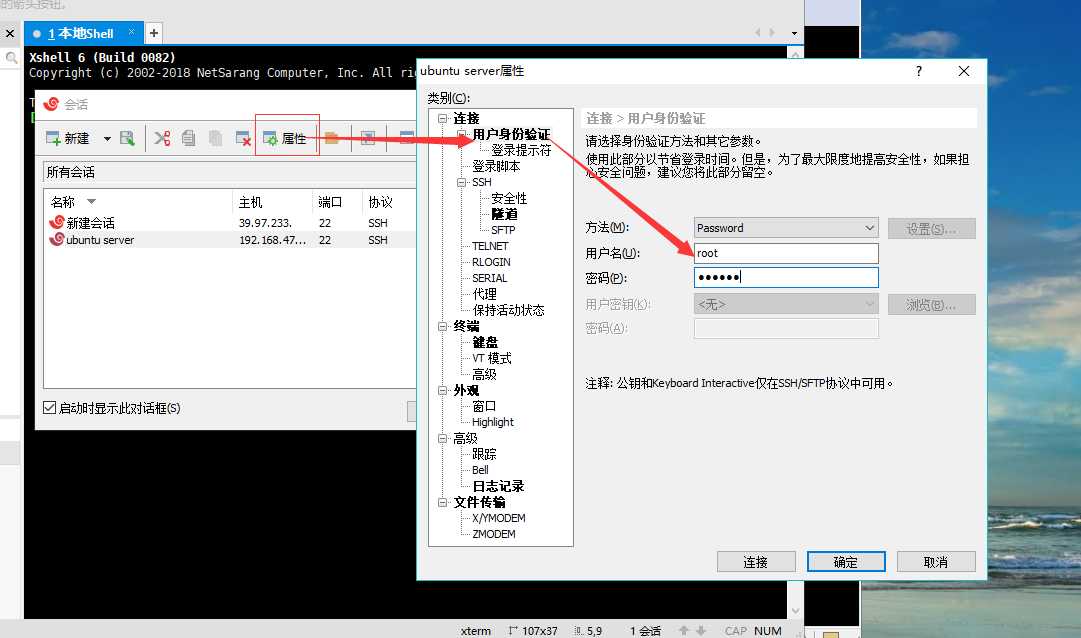Click the search magnifier icon in left sidebar
Viewport: 1081px width, 638px height.
(x=12, y=58)
